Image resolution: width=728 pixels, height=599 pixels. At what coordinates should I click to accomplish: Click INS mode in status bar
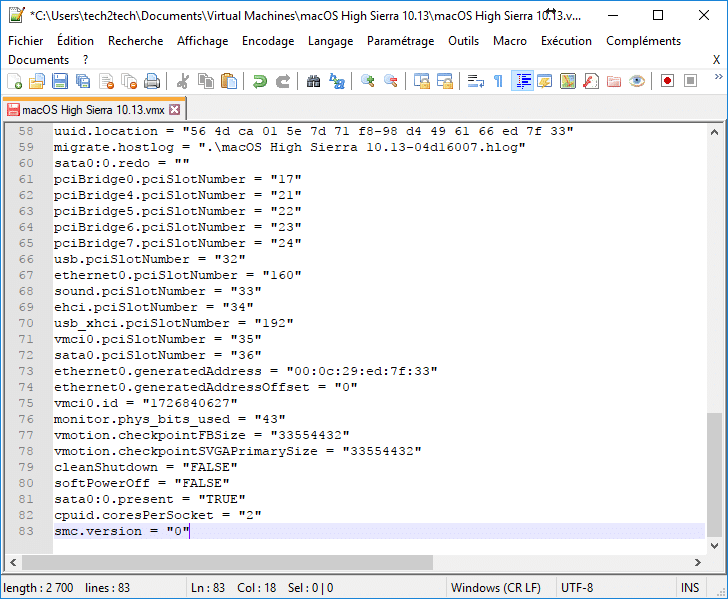coord(690,588)
